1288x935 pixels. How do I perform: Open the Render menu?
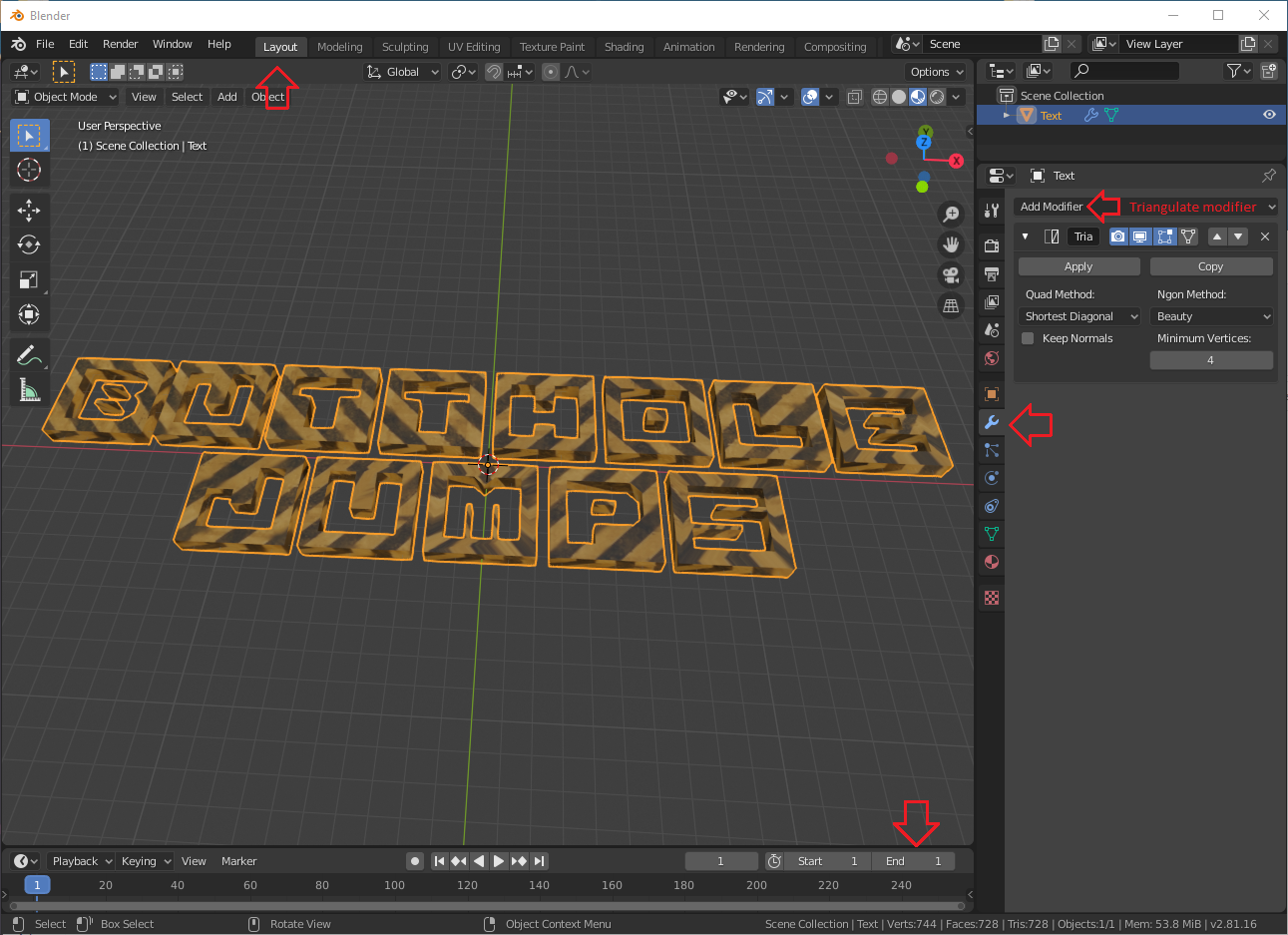121,44
